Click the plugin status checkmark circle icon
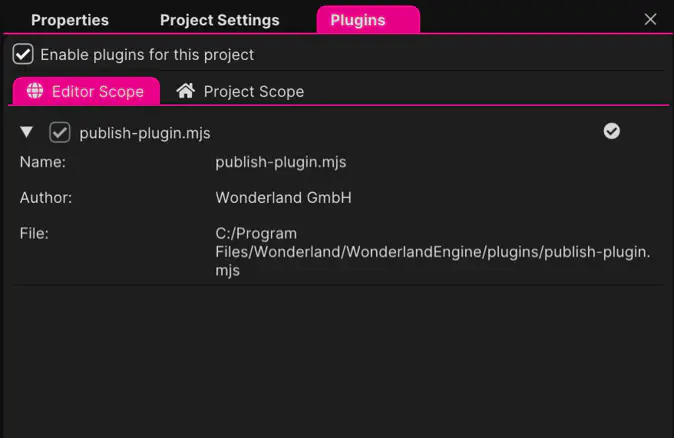674x438 pixels. tap(612, 131)
